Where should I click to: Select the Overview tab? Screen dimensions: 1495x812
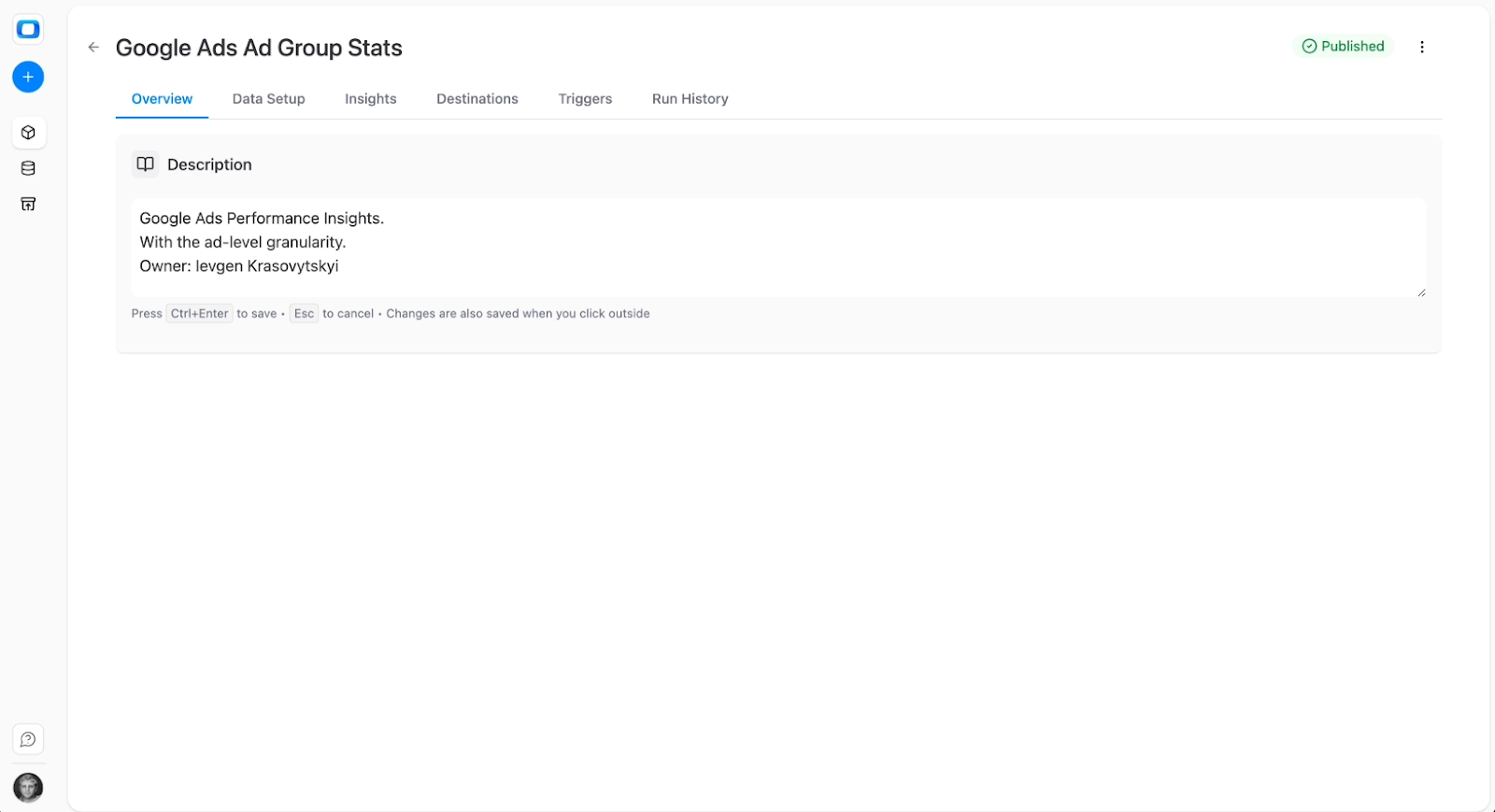[162, 99]
